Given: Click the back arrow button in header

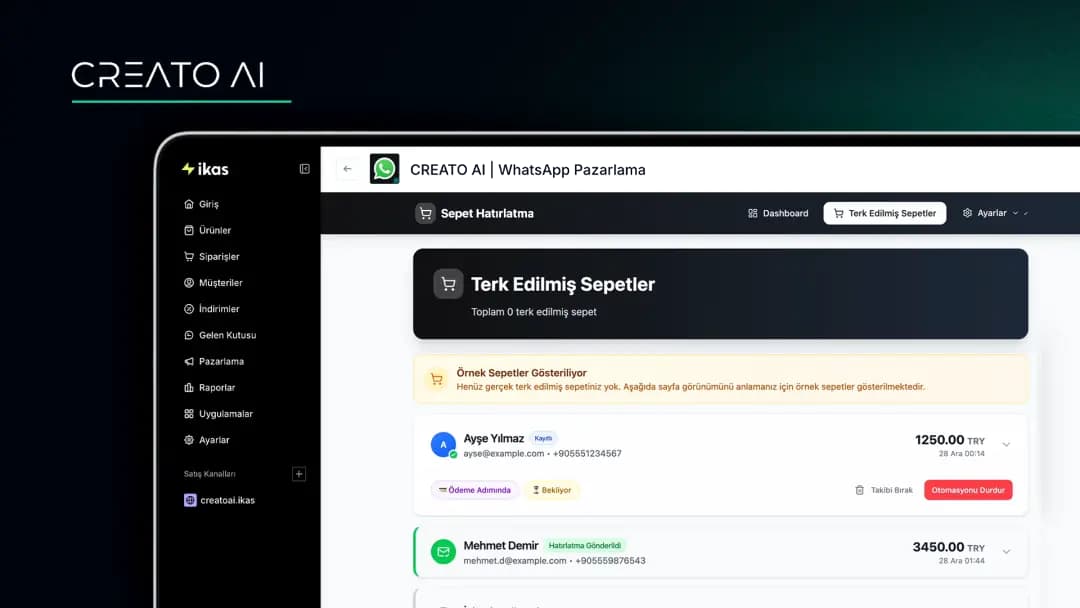Looking at the screenshot, I should (x=347, y=169).
